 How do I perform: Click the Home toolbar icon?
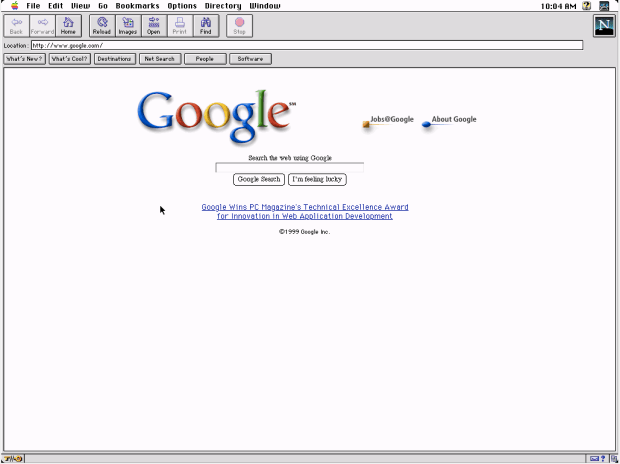(x=68, y=25)
